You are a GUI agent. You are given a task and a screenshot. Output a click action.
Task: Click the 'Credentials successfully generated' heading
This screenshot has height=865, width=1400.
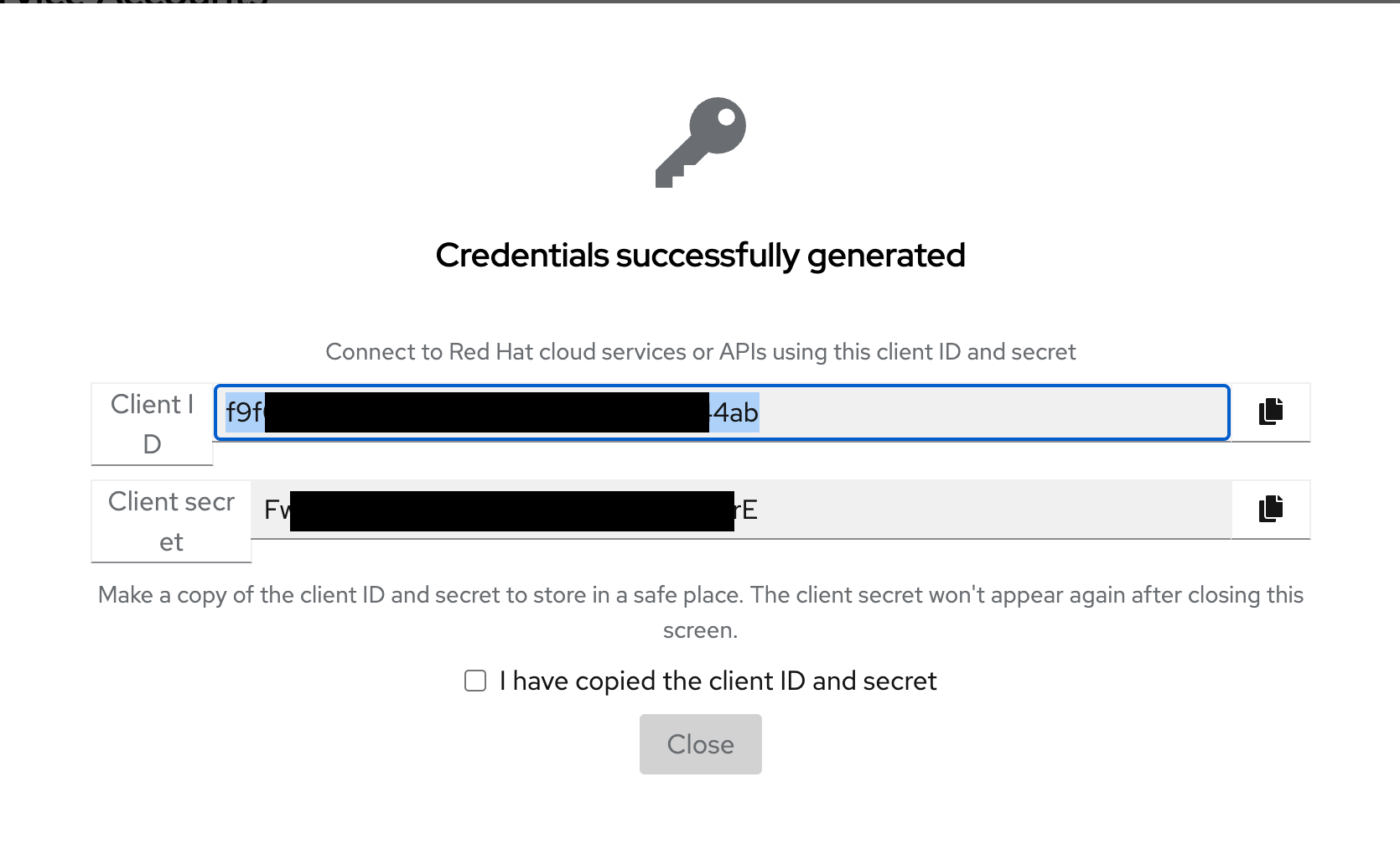[x=700, y=256]
